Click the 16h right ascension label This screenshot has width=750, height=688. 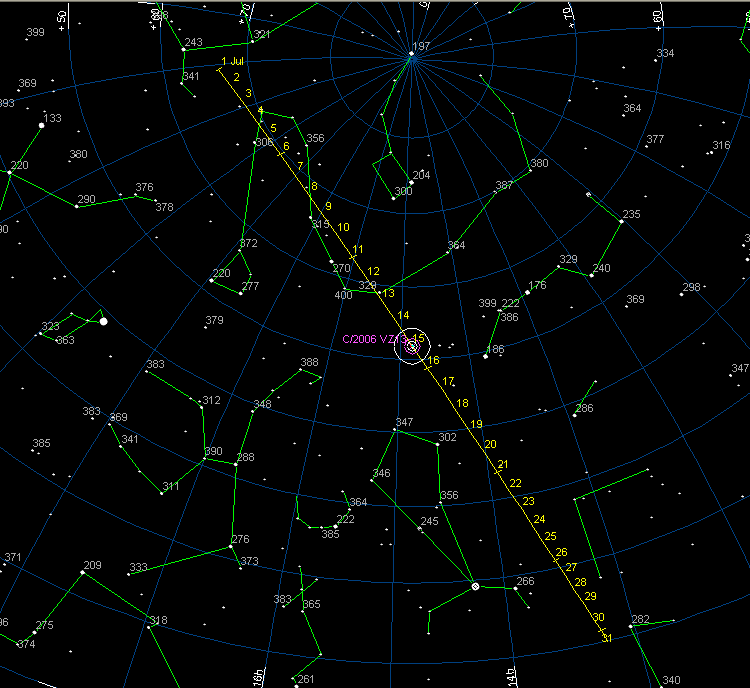(x=258, y=677)
